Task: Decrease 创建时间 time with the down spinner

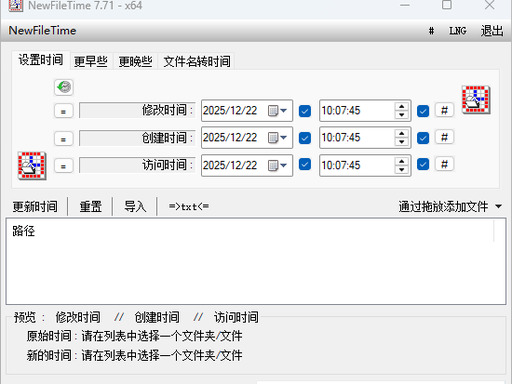Action: 402,142
